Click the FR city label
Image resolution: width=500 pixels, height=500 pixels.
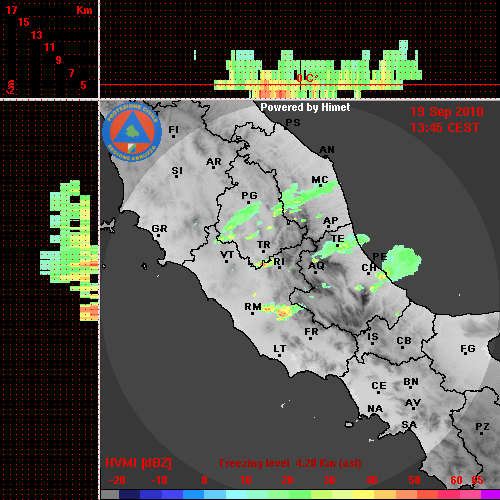311,332
